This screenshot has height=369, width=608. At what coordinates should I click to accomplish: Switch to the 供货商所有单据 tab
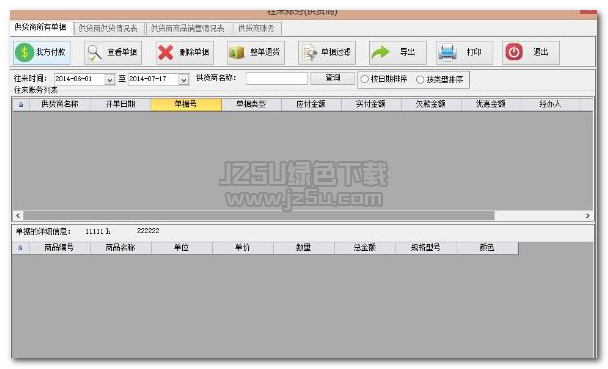coord(41,27)
